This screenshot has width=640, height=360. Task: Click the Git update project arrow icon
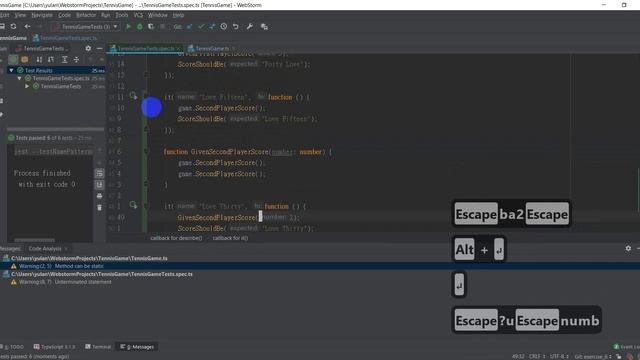tap(189, 27)
